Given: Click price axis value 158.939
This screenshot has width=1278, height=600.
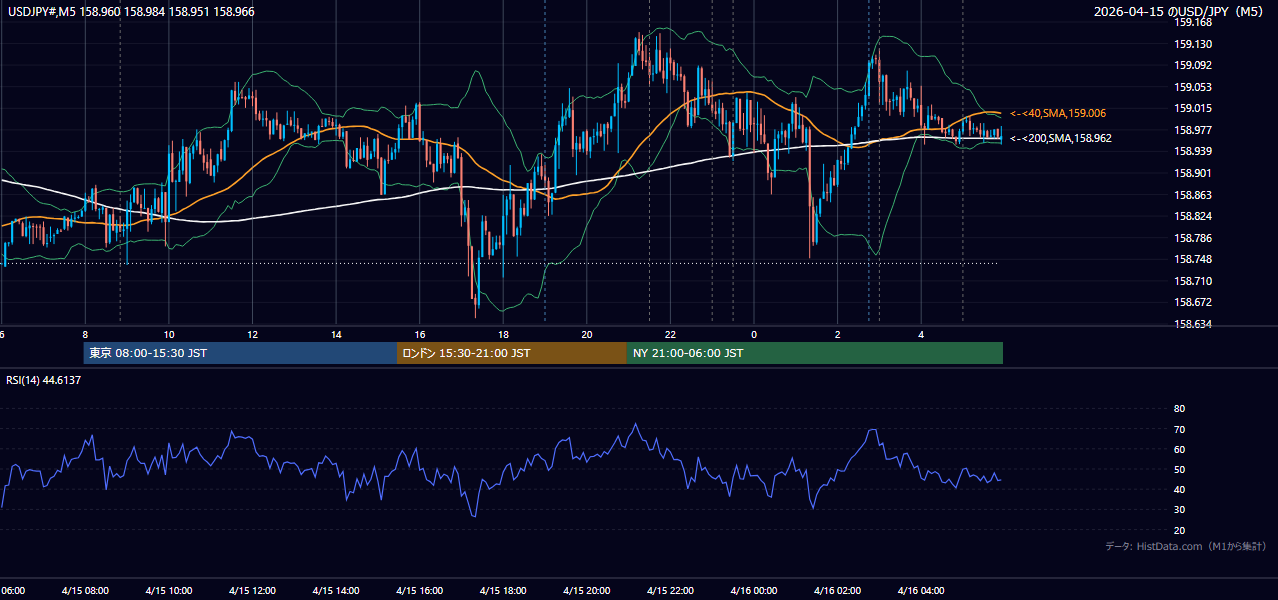Looking at the screenshot, I should [1193, 152].
